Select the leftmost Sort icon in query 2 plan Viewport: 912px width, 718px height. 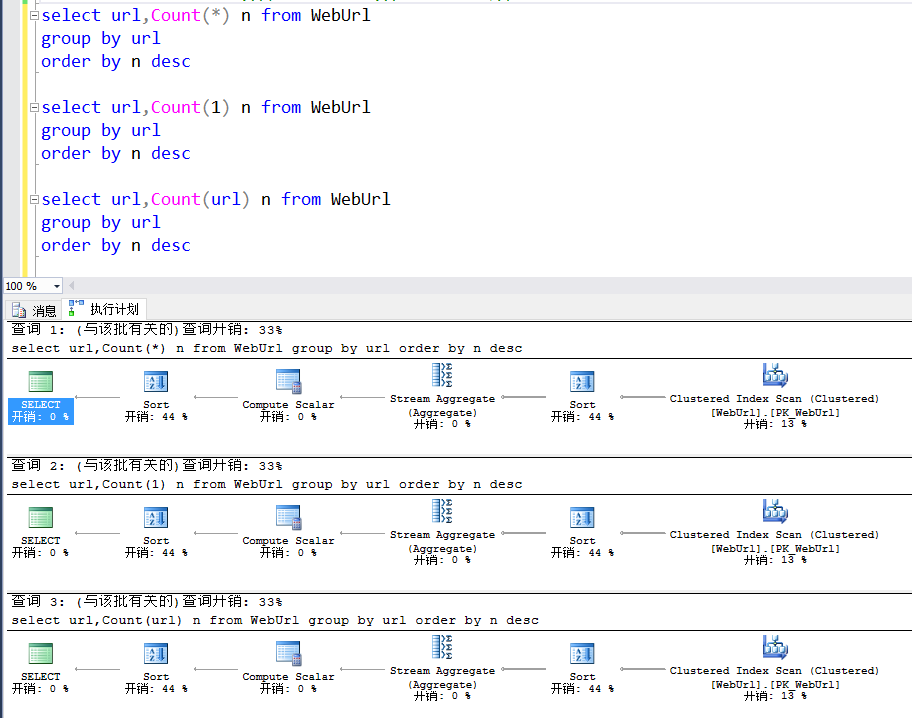point(156,518)
